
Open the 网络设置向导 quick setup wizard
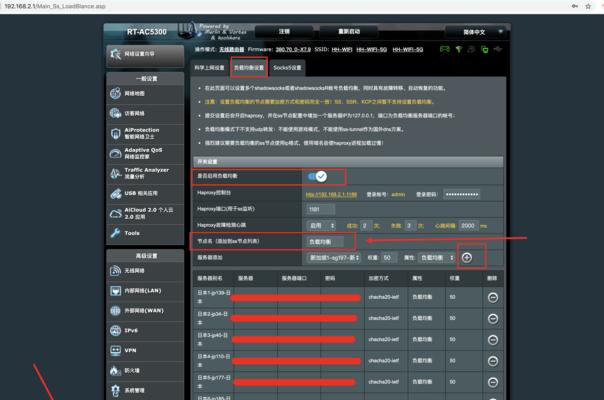click(x=145, y=54)
